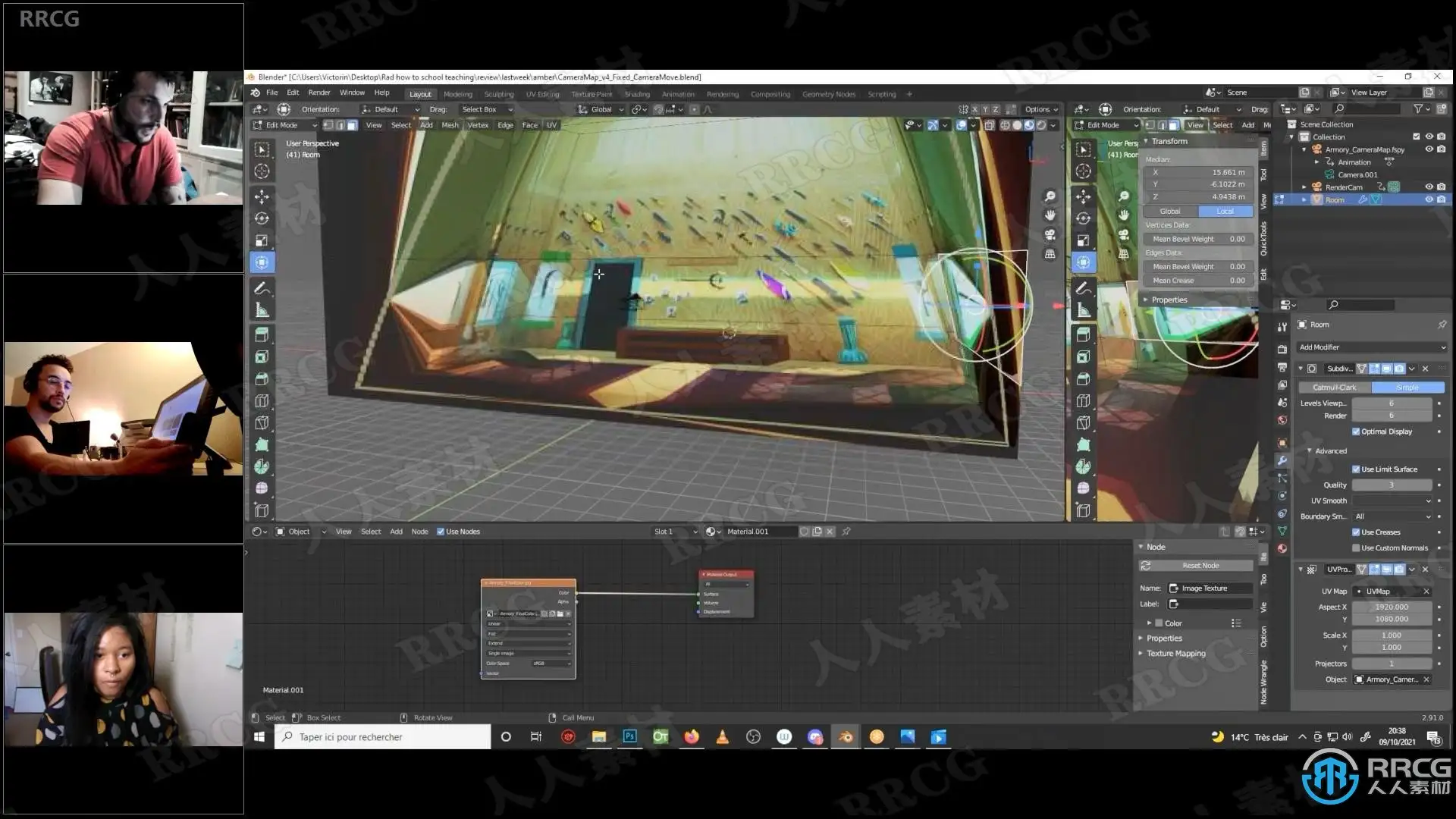Open Blender from the Windows taskbar
The width and height of the screenshot is (1456, 819).
coord(845,736)
